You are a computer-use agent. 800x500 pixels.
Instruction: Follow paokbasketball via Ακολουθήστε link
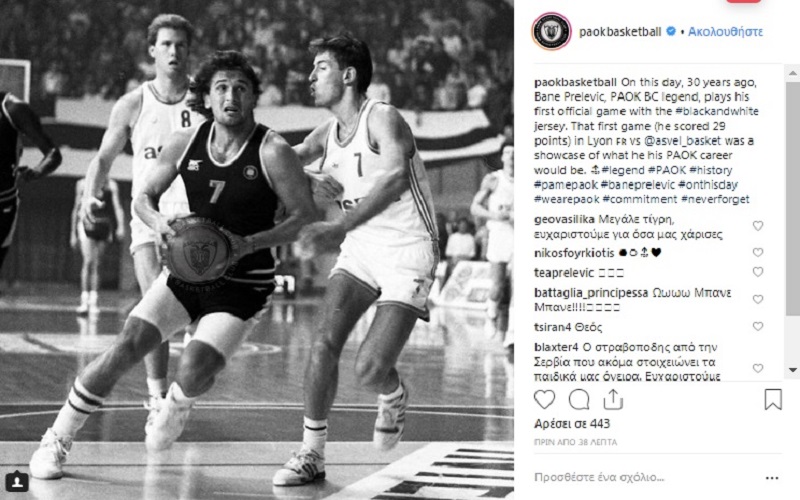click(x=725, y=32)
